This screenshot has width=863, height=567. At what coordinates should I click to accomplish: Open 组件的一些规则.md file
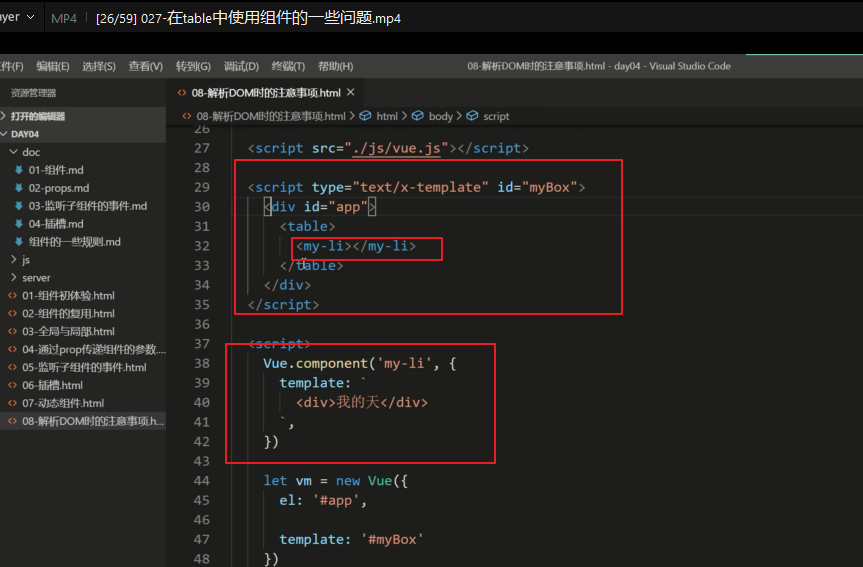[x=74, y=242]
